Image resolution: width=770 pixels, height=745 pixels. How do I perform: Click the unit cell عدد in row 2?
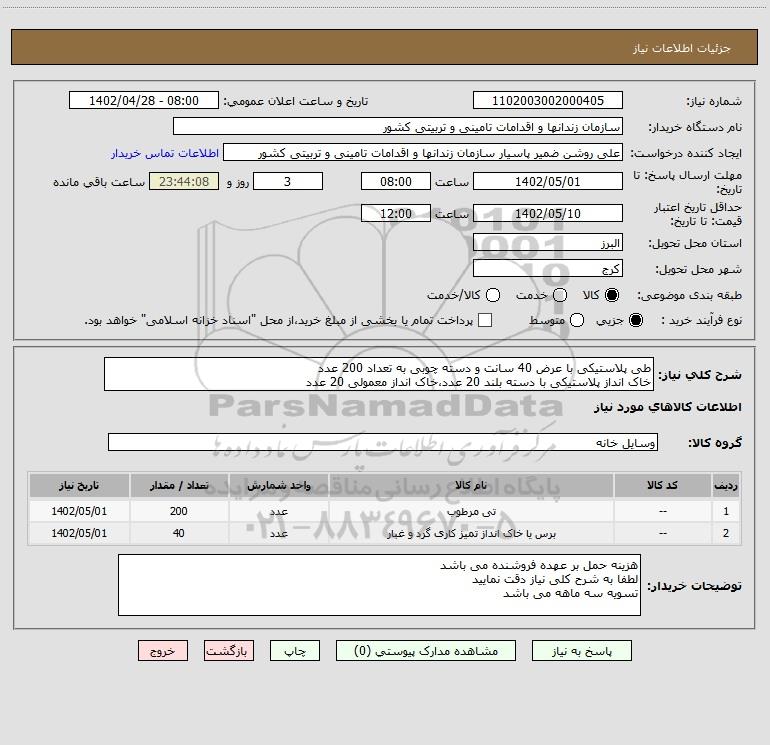278,533
